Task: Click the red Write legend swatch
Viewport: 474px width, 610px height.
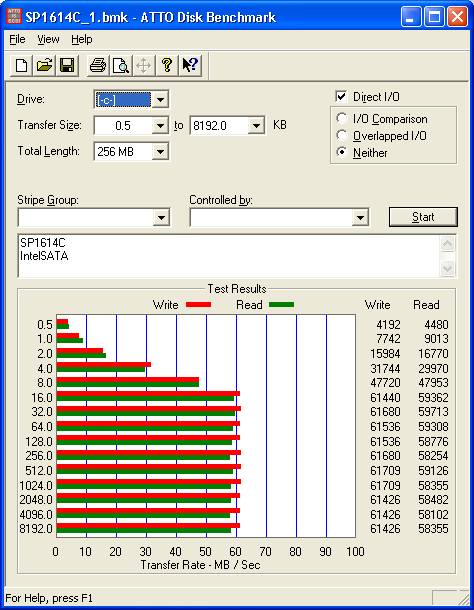Action: [x=198, y=305]
